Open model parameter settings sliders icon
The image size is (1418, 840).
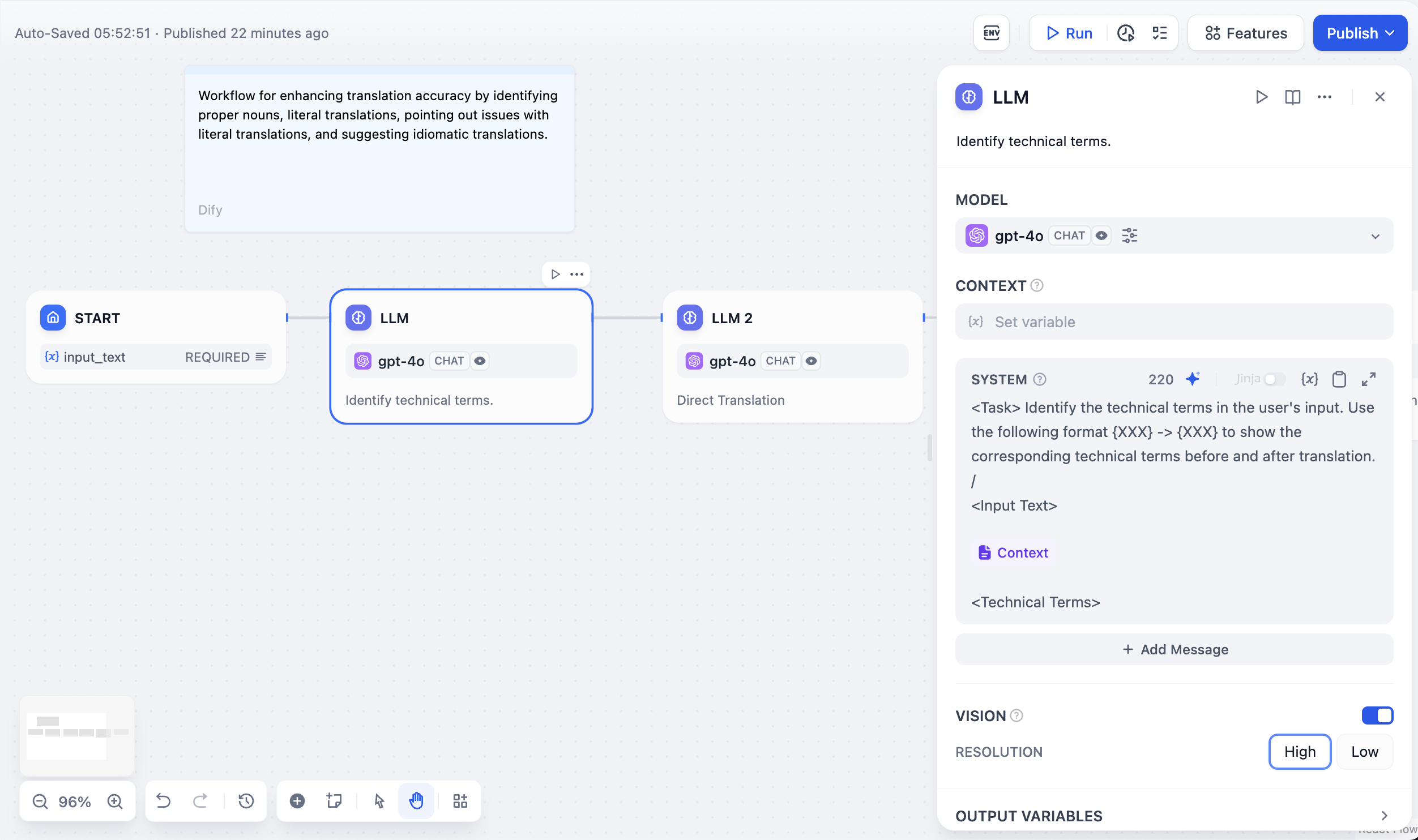[1129, 235]
